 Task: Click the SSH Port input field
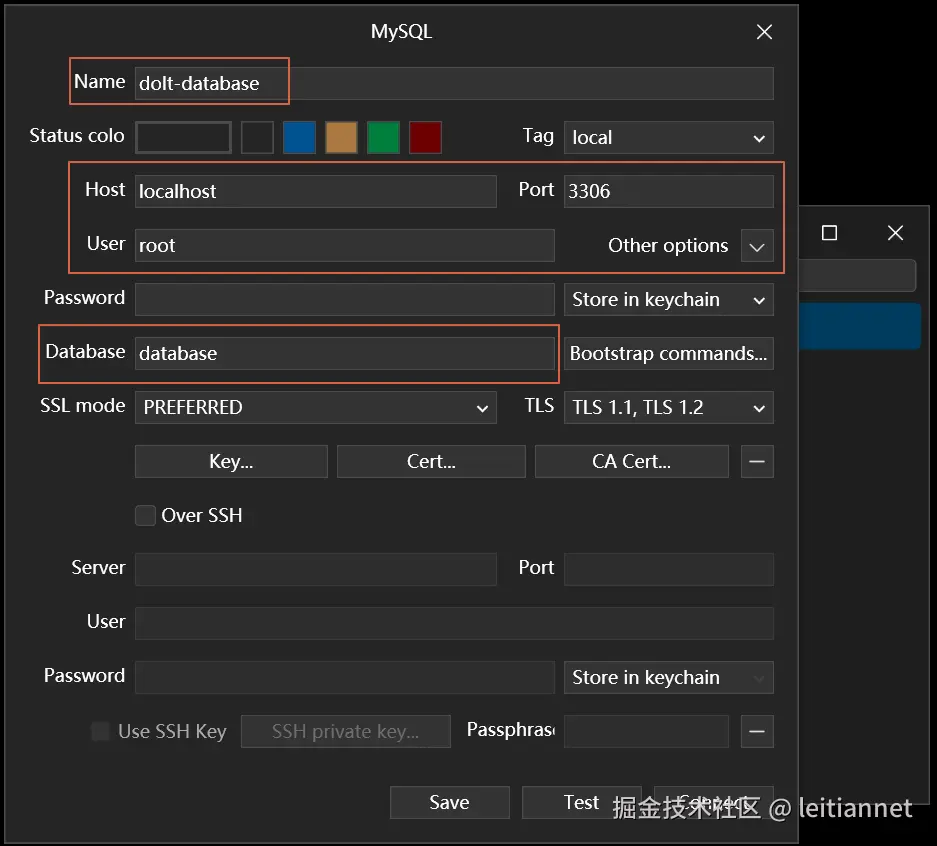click(669, 569)
